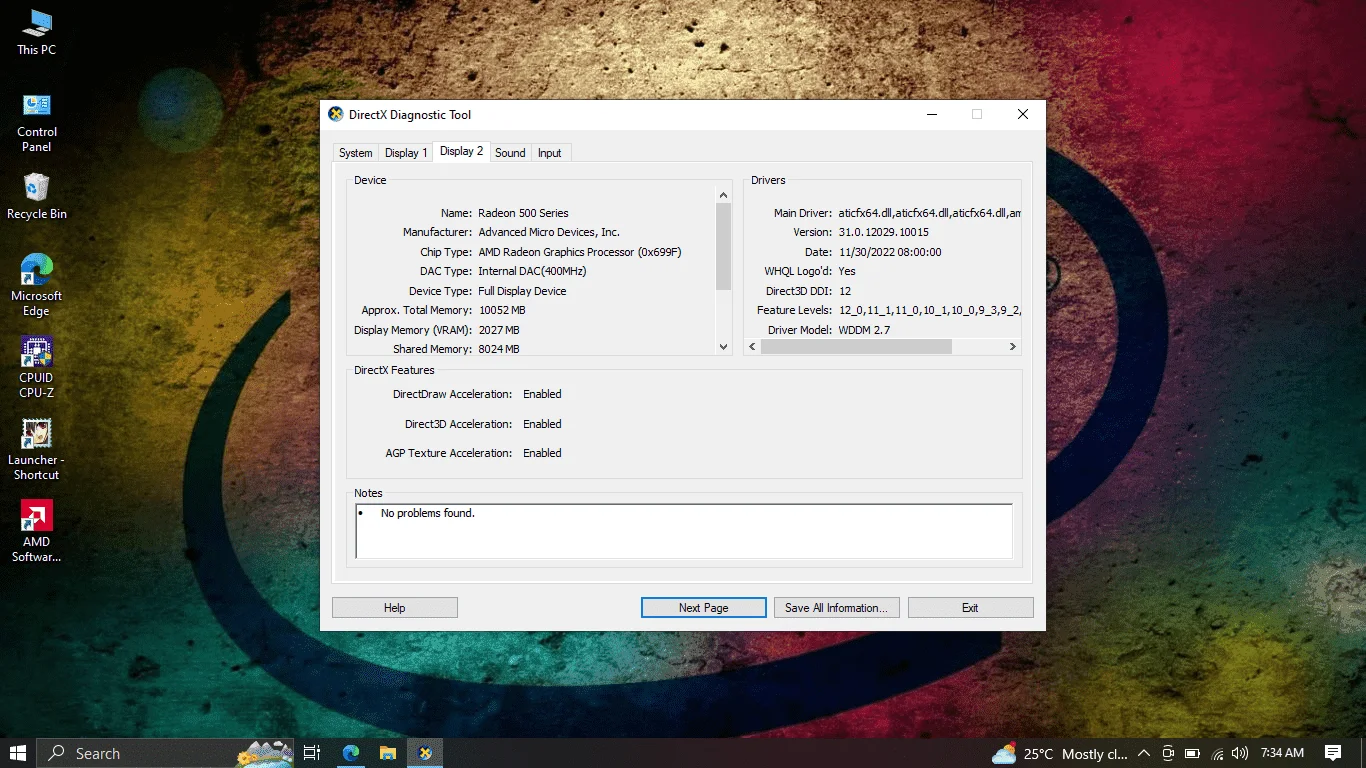Click the Device list scroll-up arrow

point(724,195)
